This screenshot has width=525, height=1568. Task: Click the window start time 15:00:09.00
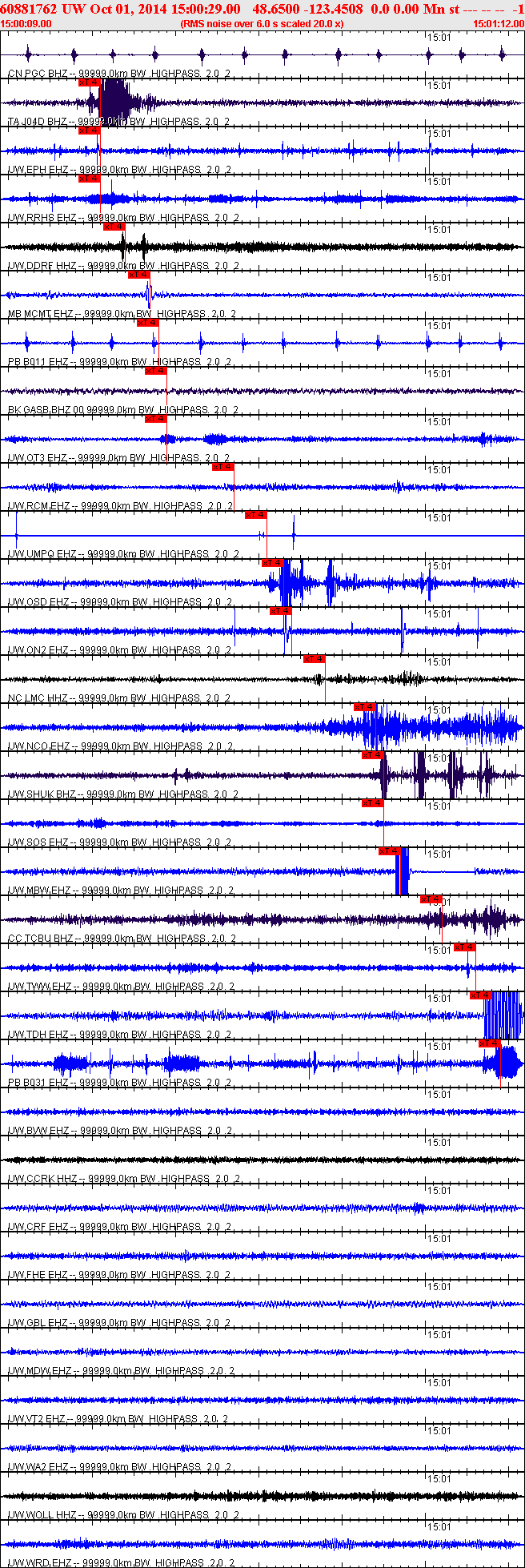(x=26, y=24)
